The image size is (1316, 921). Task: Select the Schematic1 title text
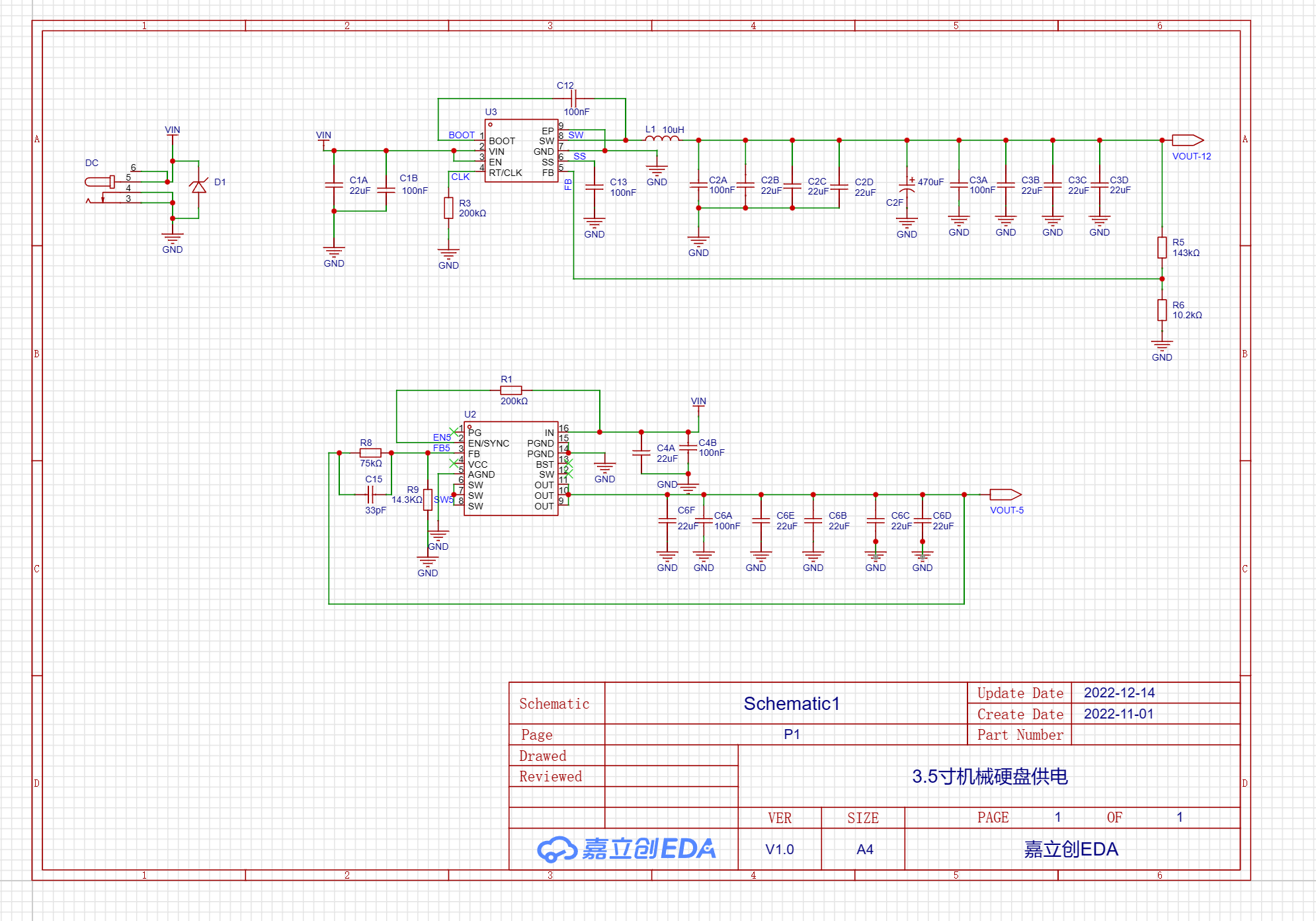[792, 703]
